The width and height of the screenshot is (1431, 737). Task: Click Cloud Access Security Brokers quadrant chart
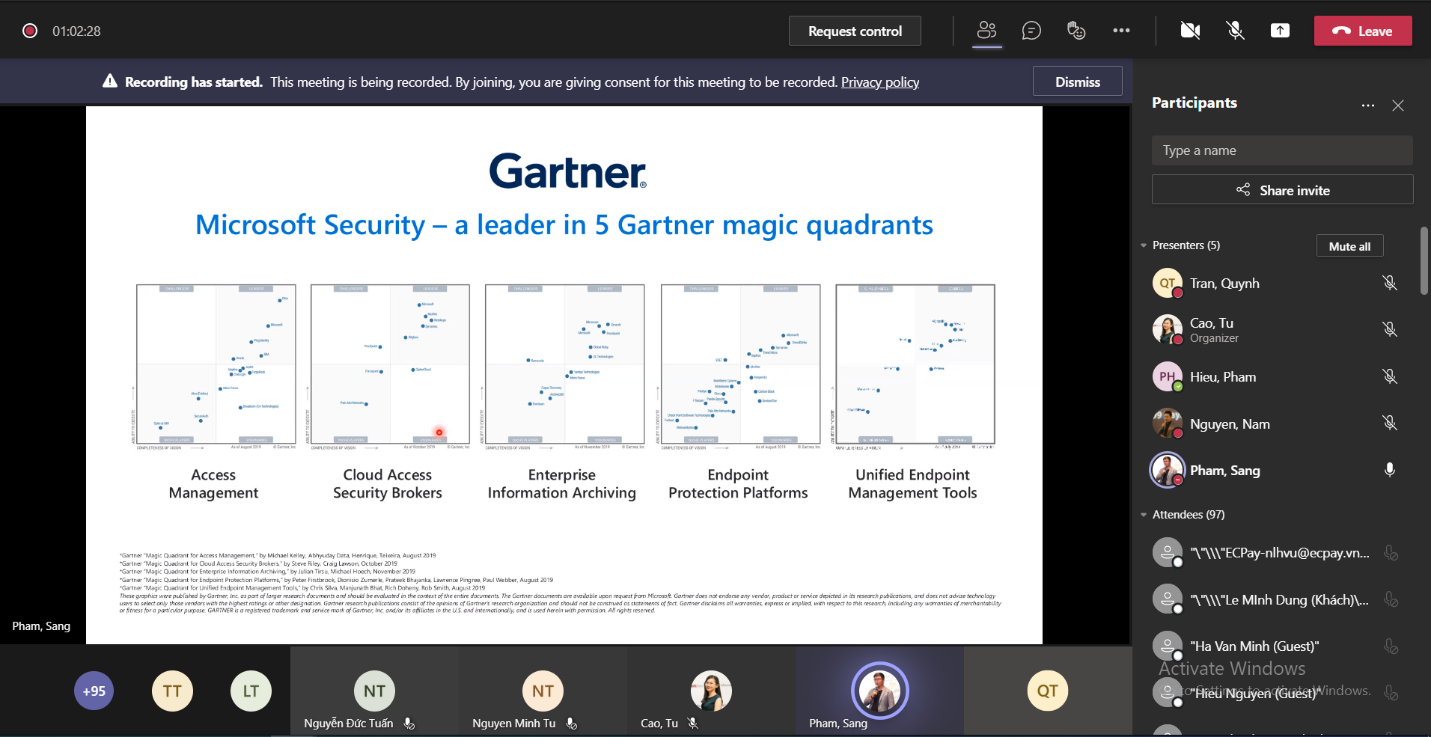(390, 365)
